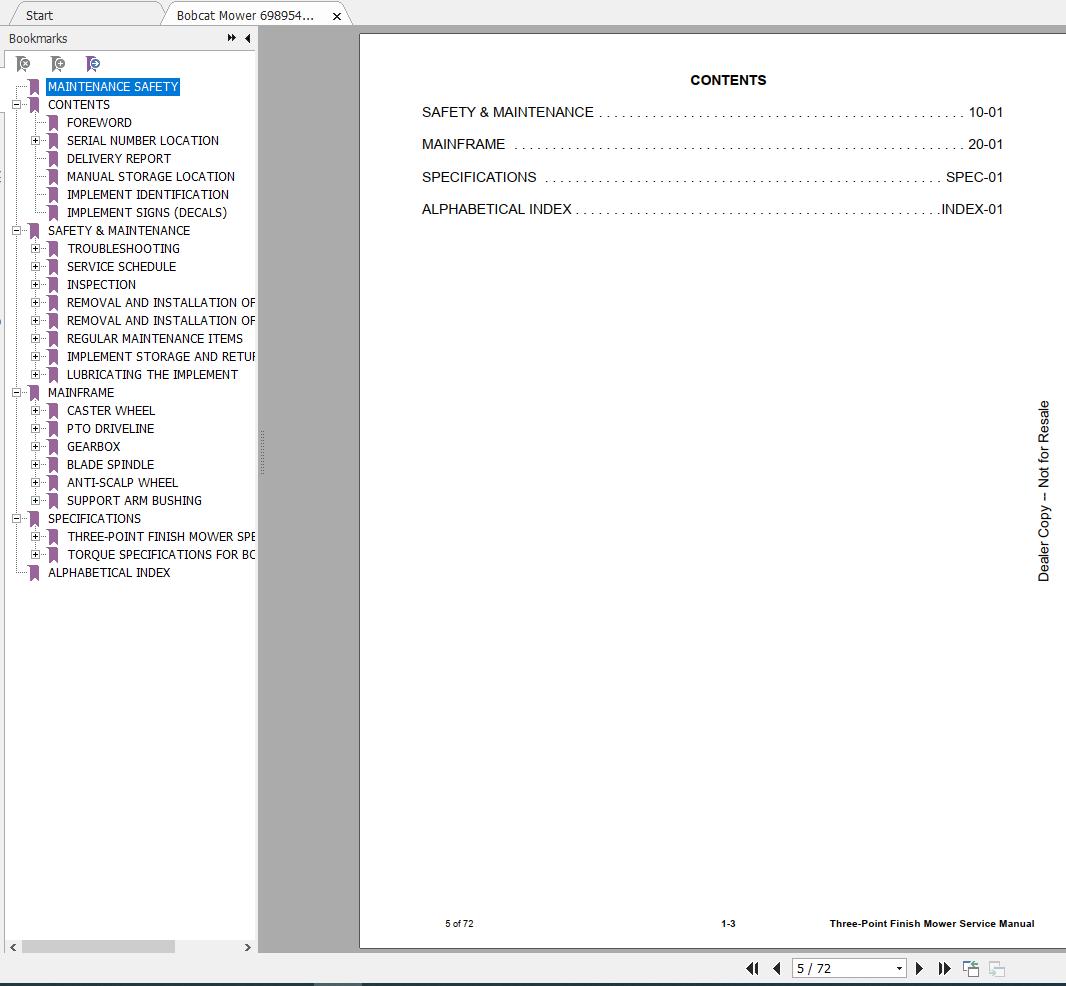
Task: Open the IMPLEMENT IDENTIFICATION bookmark
Action: (x=148, y=194)
